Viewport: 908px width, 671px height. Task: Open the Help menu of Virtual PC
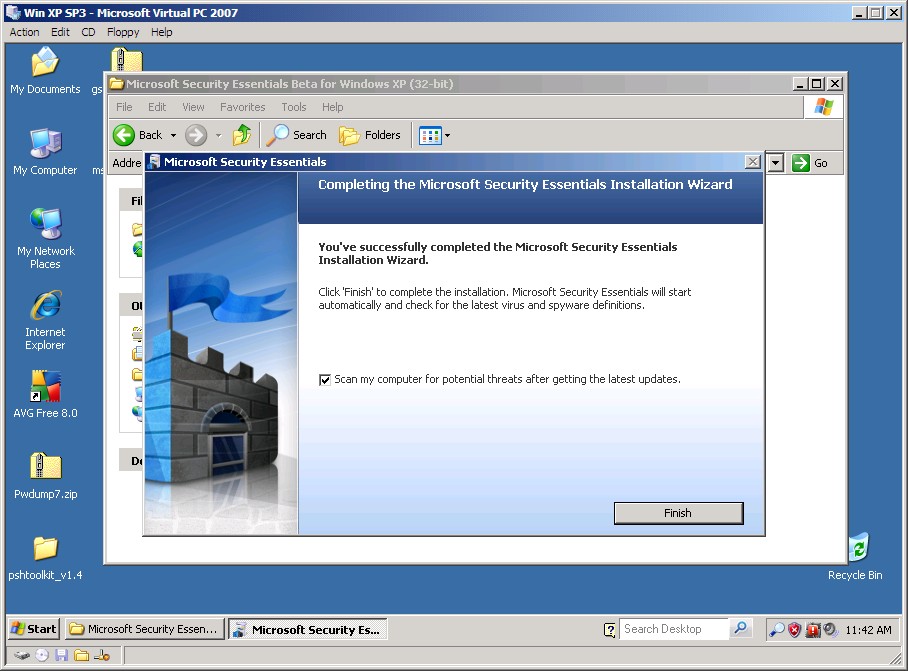pyautogui.click(x=162, y=32)
